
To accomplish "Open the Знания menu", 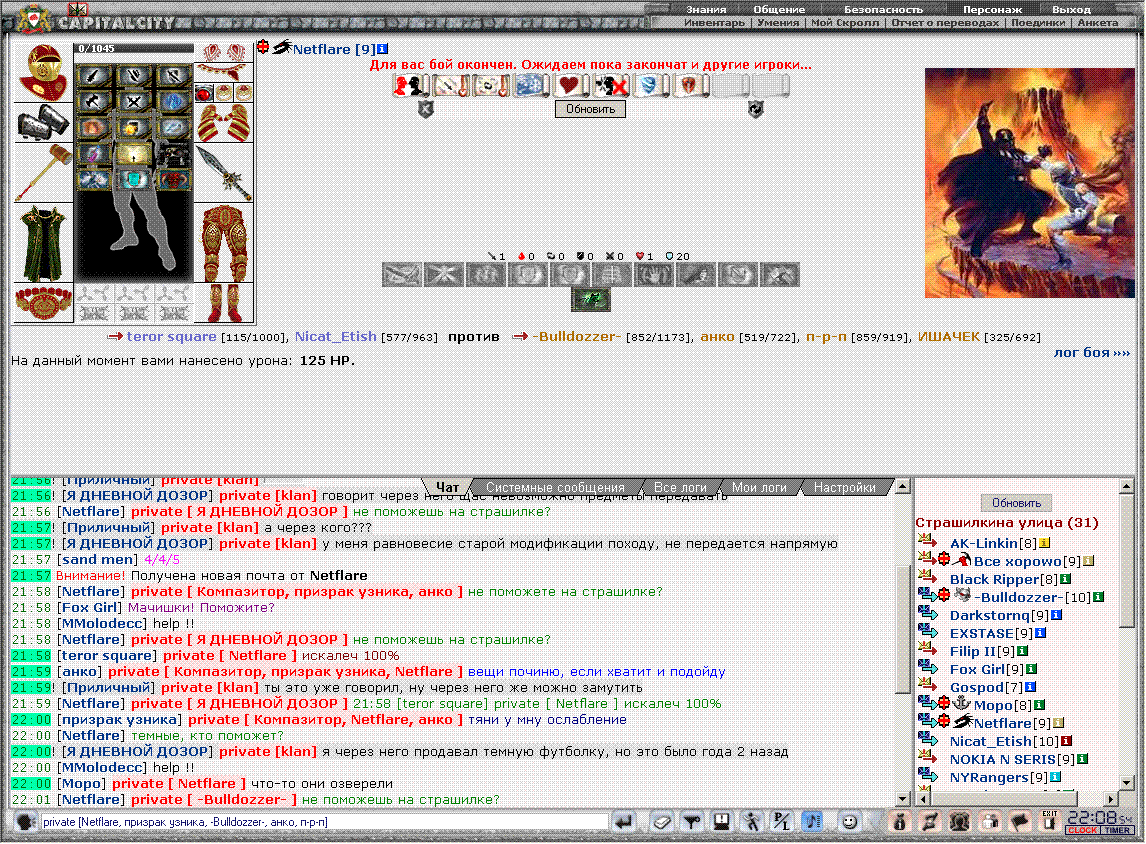I will 706,9.
